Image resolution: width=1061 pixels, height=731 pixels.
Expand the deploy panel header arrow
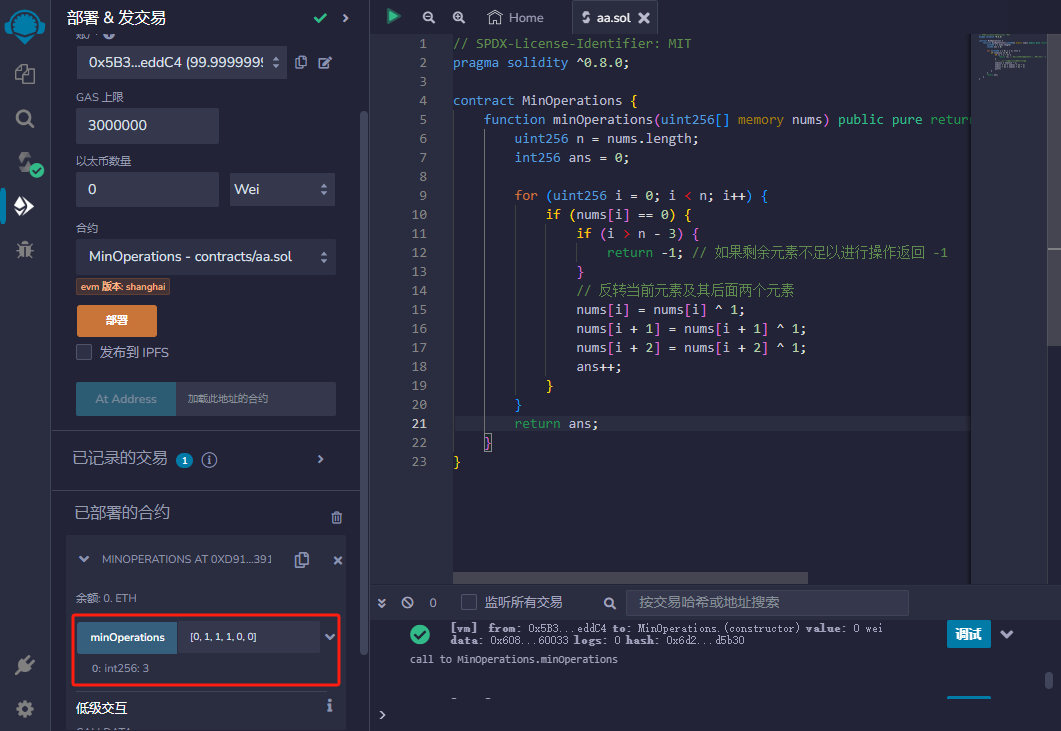[346, 18]
